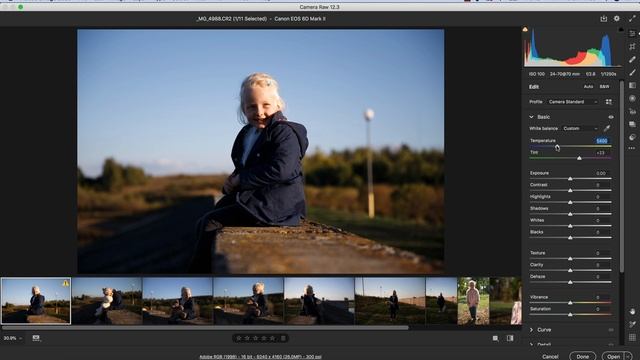This screenshot has width=640, height=360.
Task: Toggle highlight clipping warning on histogram
Action: tap(621, 29)
